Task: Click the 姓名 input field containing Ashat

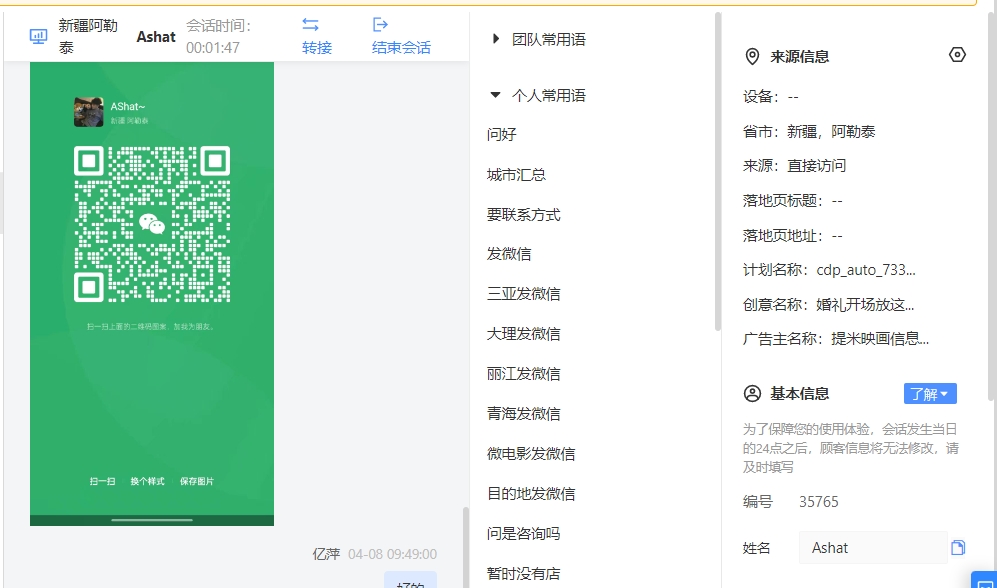Action: (x=873, y=547)
